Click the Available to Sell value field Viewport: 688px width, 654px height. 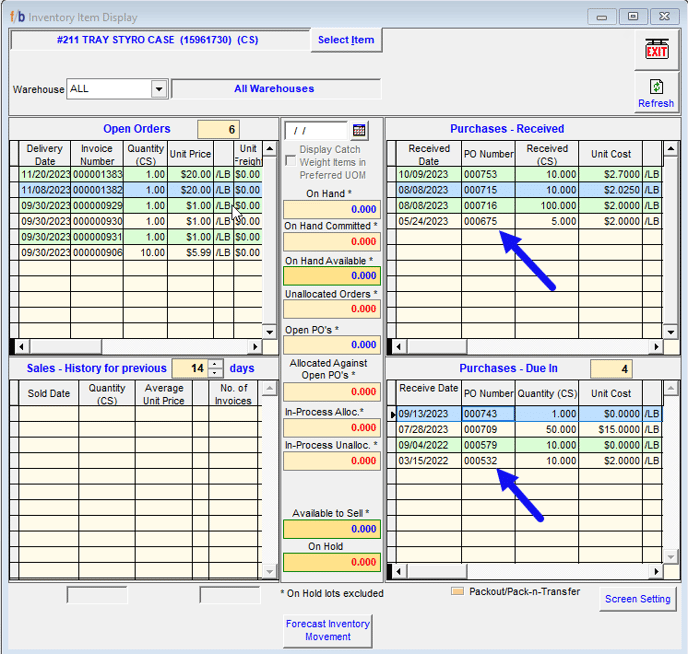point(332,529)
